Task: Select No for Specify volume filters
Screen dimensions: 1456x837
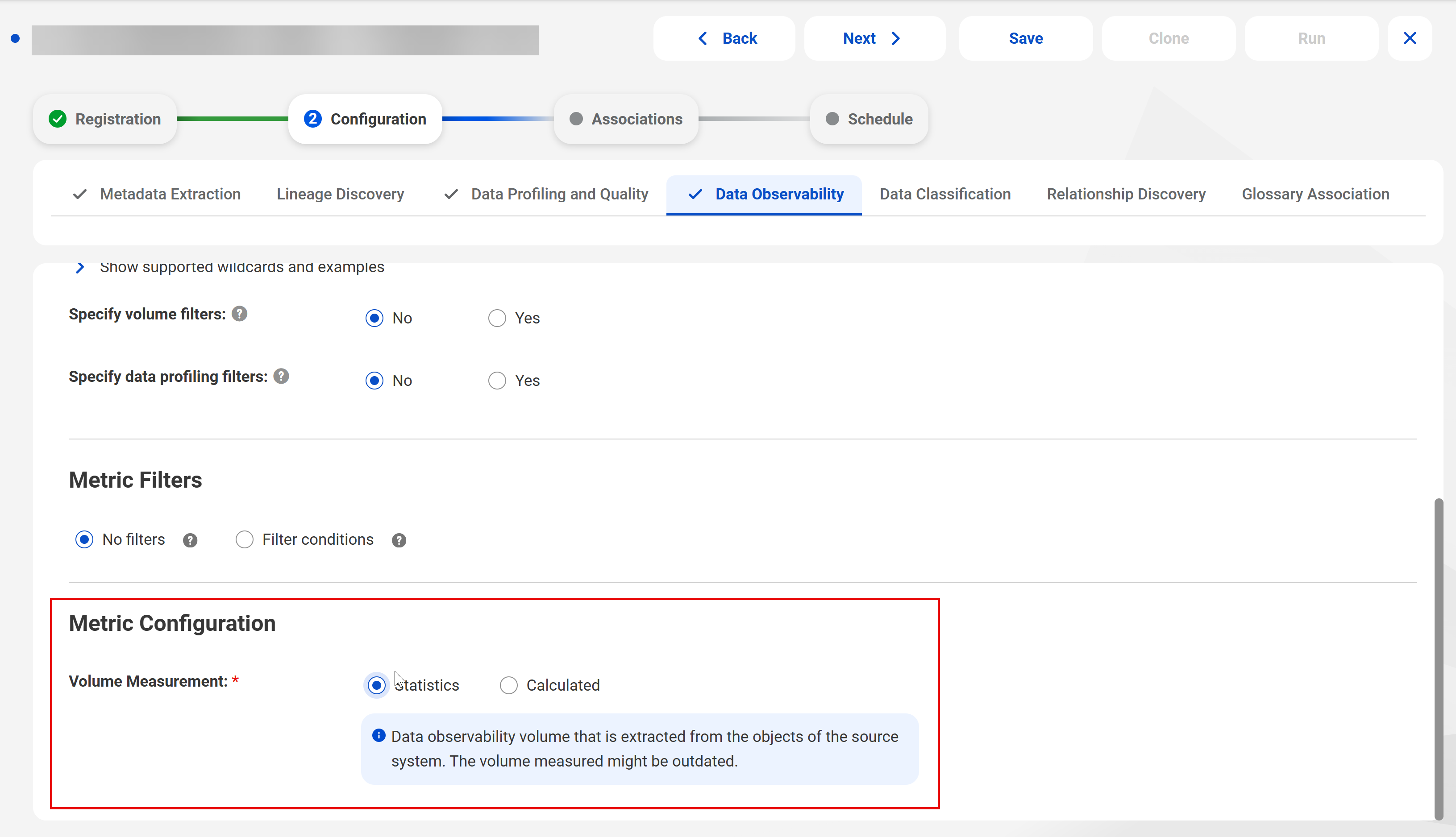Action: (374, 318)
